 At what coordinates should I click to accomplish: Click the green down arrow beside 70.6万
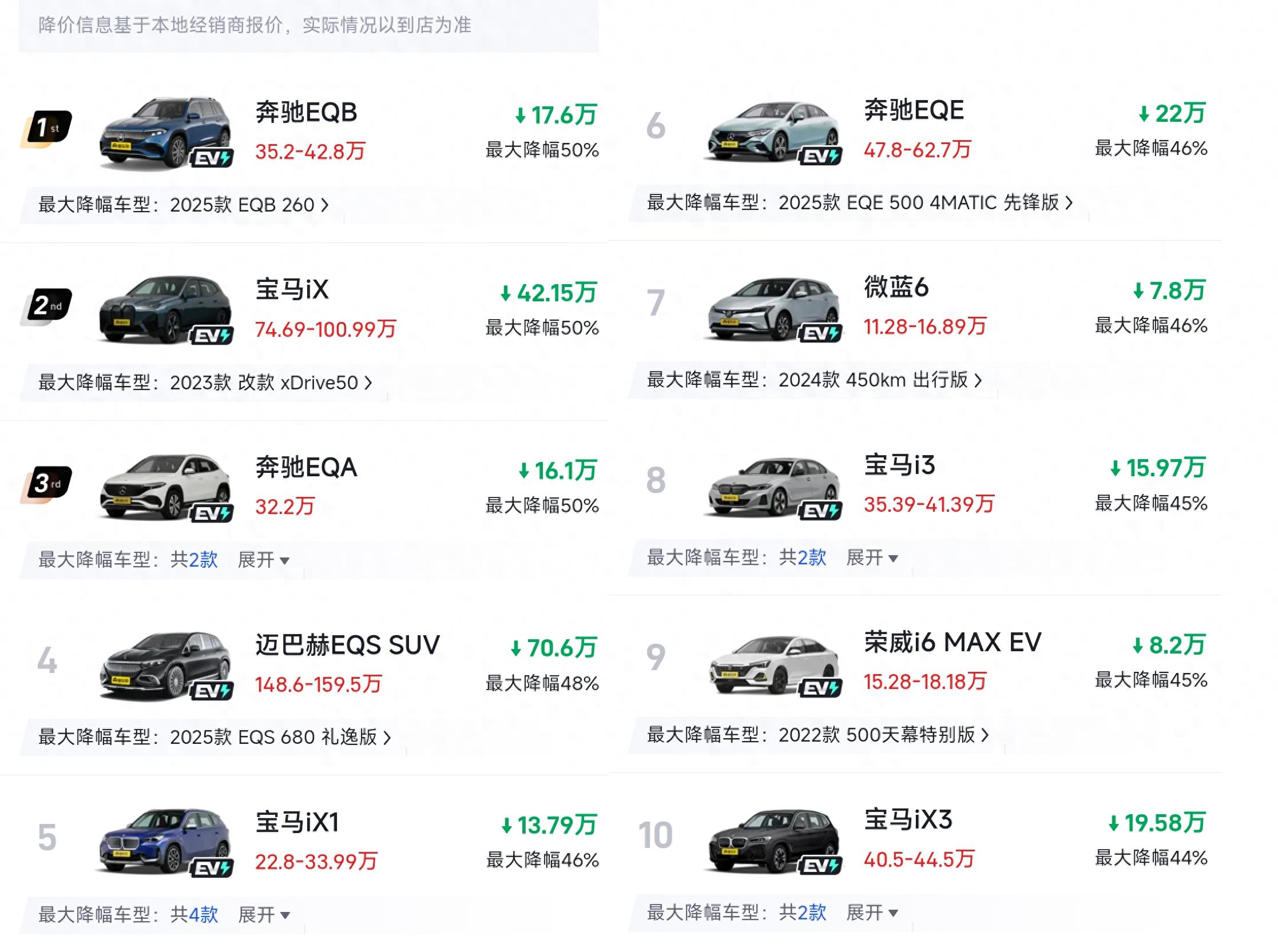tap(516, 649)
